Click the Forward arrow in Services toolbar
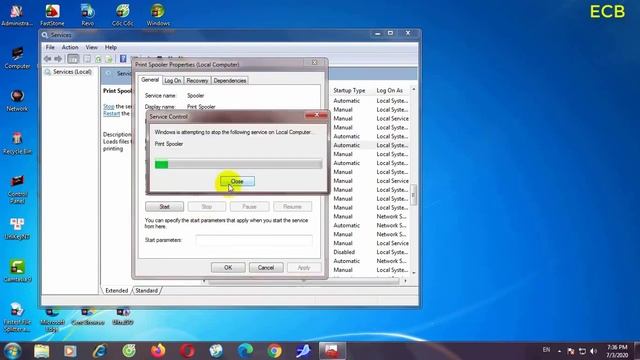 (x=58, y=59)
